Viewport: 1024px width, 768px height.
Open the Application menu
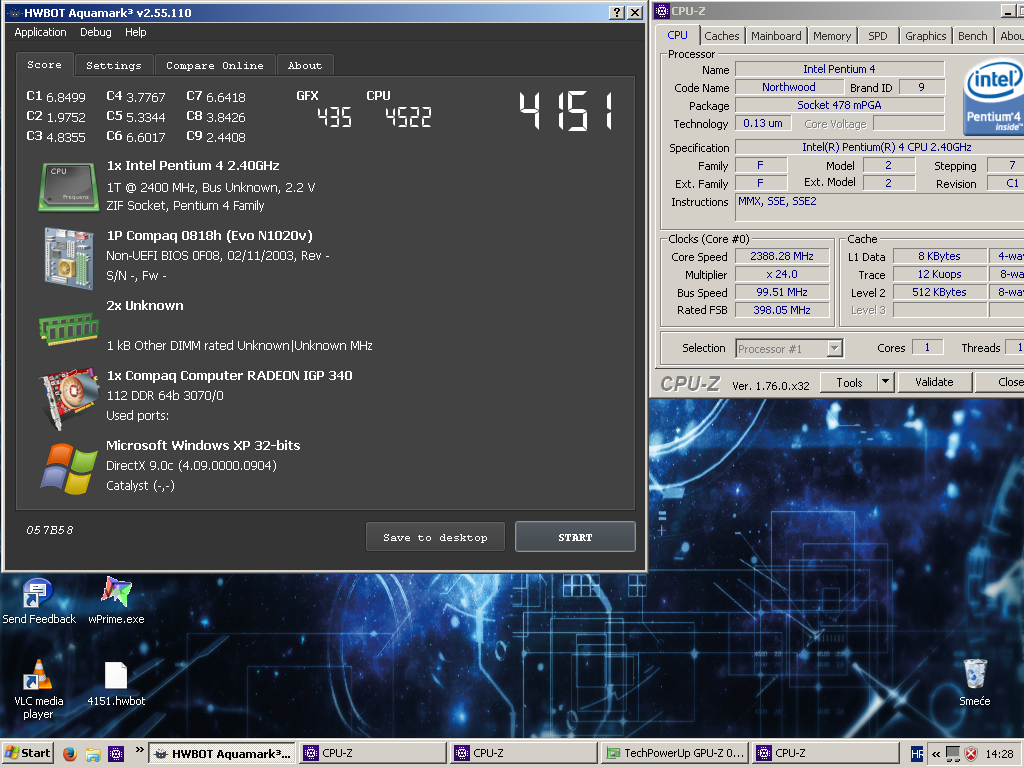40,32
